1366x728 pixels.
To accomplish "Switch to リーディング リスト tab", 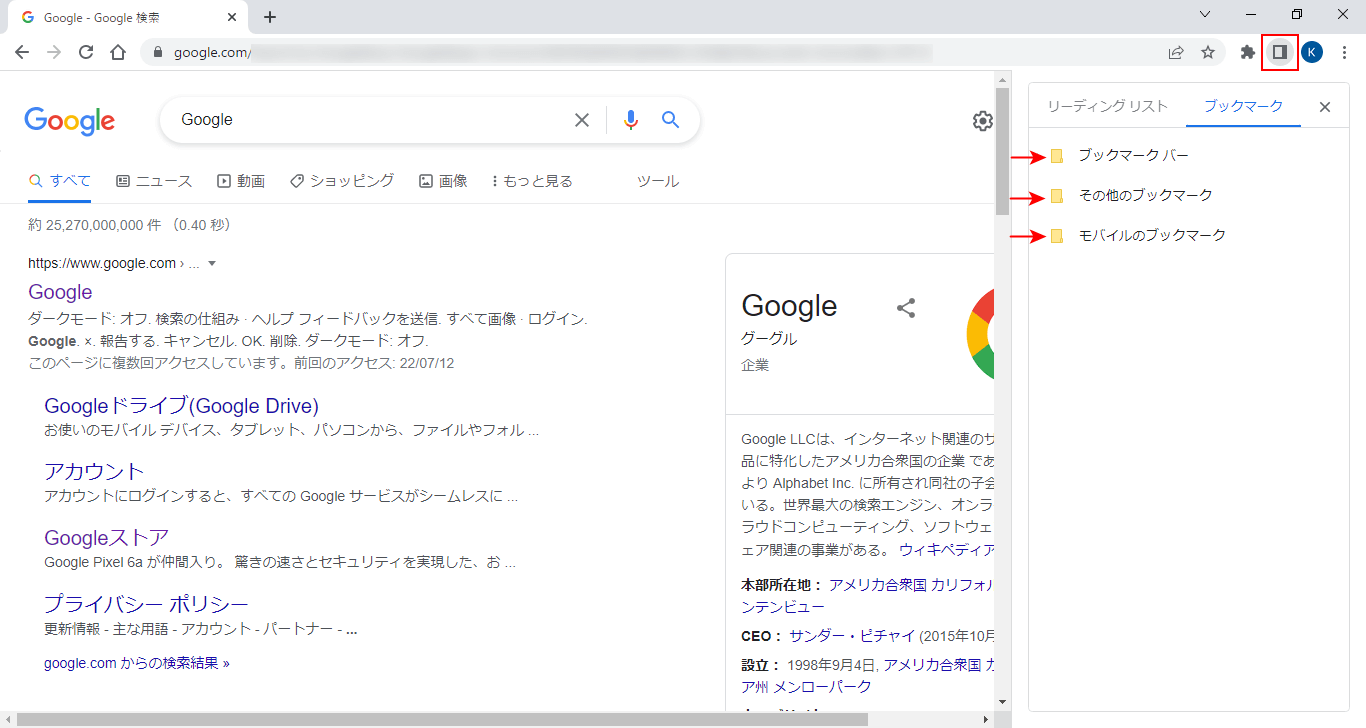I will point(1107,106).
